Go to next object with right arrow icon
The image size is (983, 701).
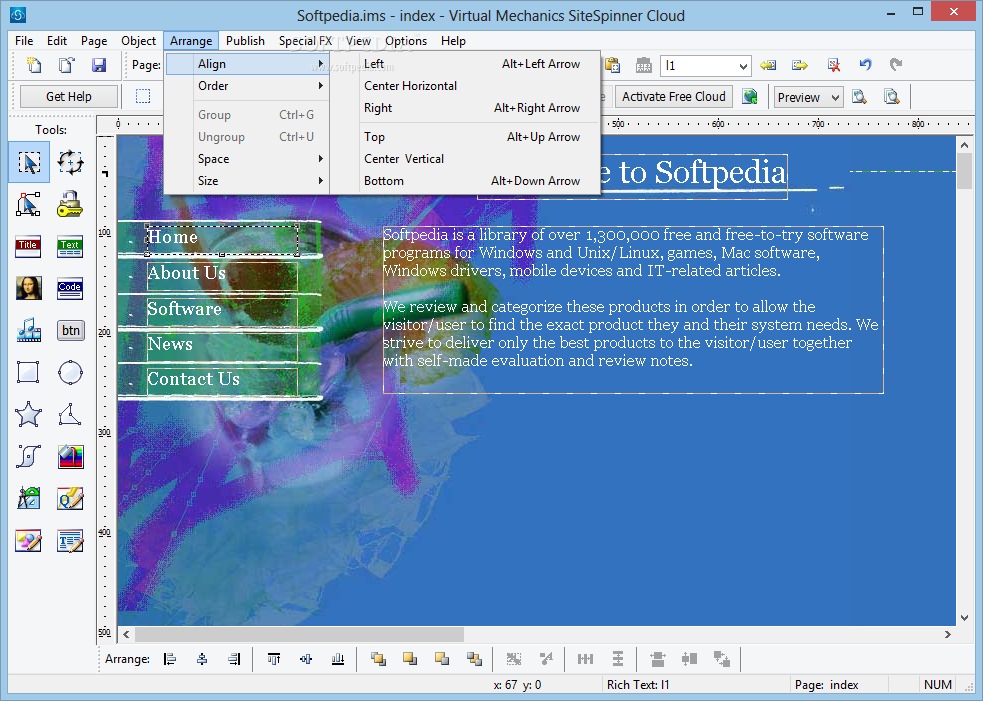click(800, 65)
